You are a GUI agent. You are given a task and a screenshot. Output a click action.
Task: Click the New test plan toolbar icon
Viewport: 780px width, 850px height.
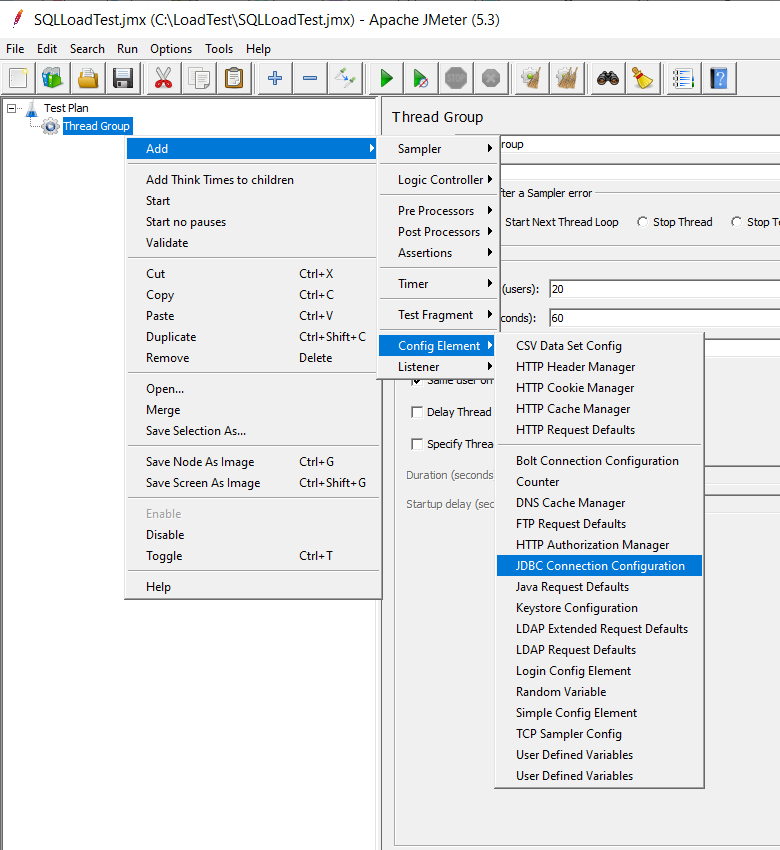(x=20, y=78)
